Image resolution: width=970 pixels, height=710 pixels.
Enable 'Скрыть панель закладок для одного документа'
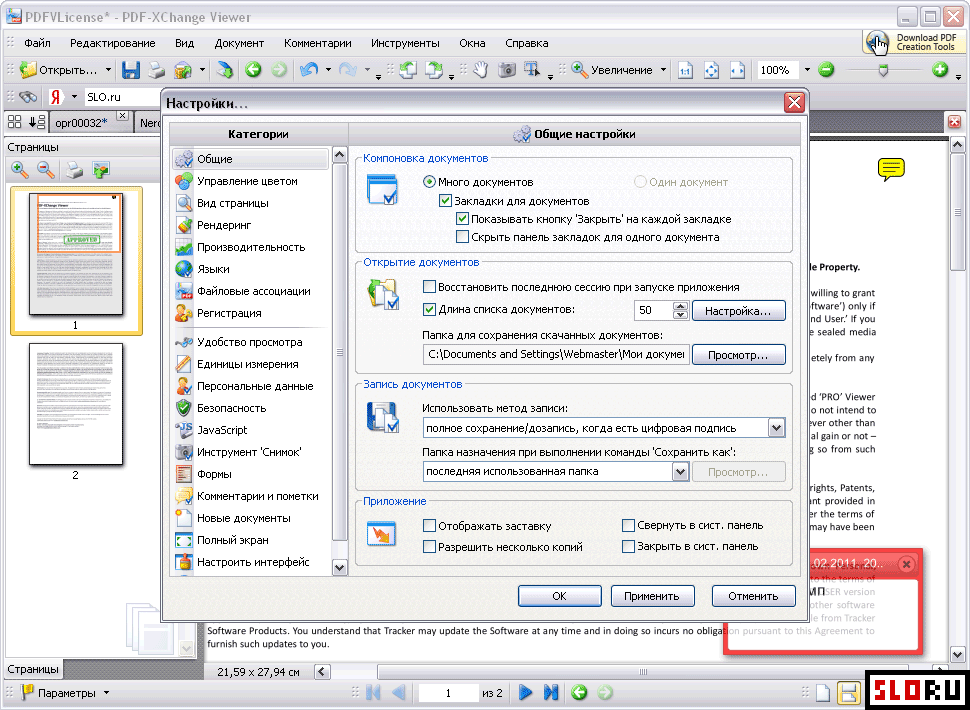tap(461, 237)
